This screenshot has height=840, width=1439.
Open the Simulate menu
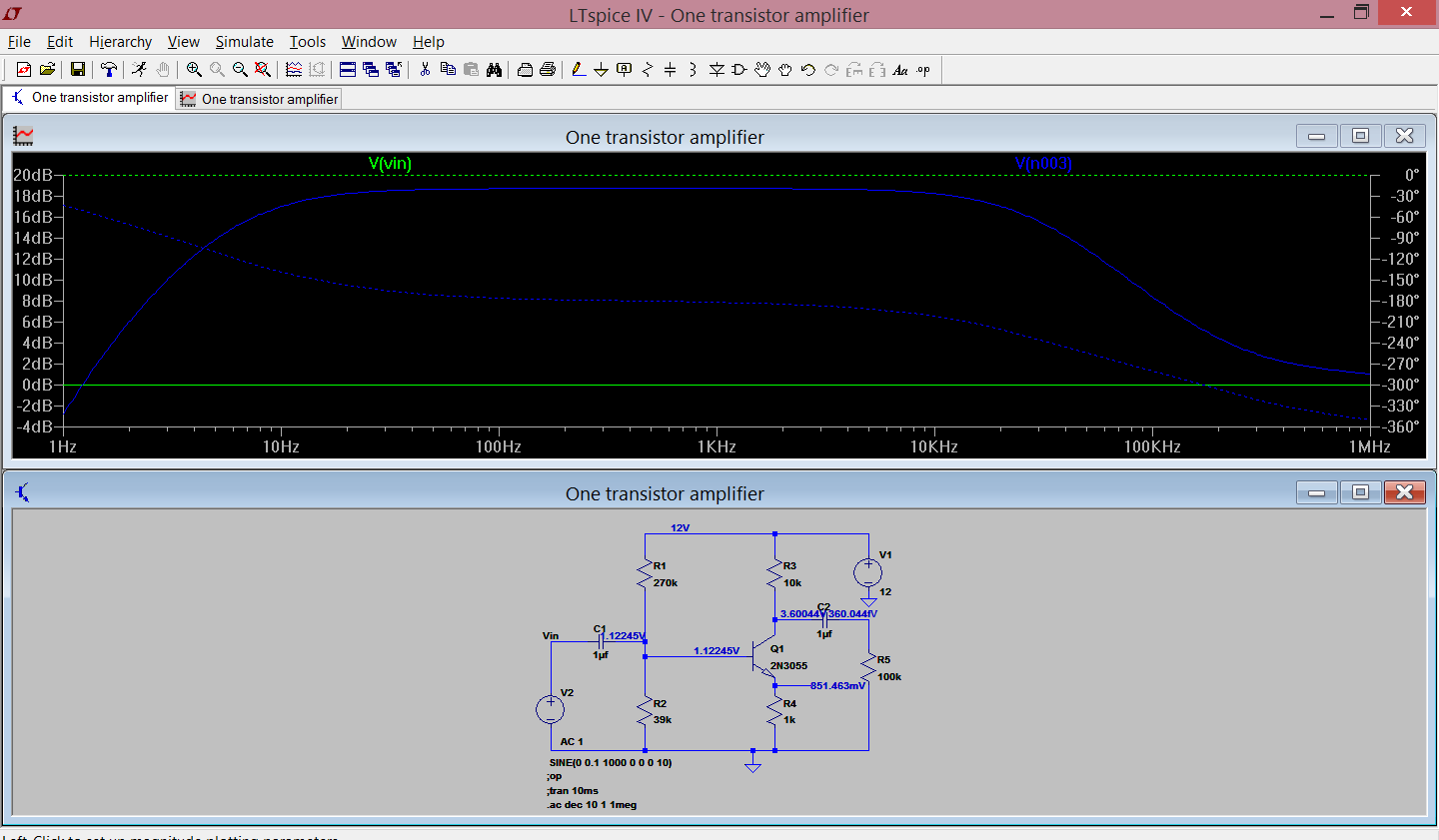(x=244, y=42)
